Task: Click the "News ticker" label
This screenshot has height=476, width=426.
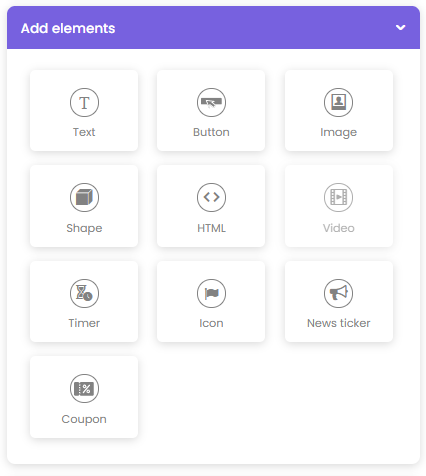Action: [x=338, y=323]
